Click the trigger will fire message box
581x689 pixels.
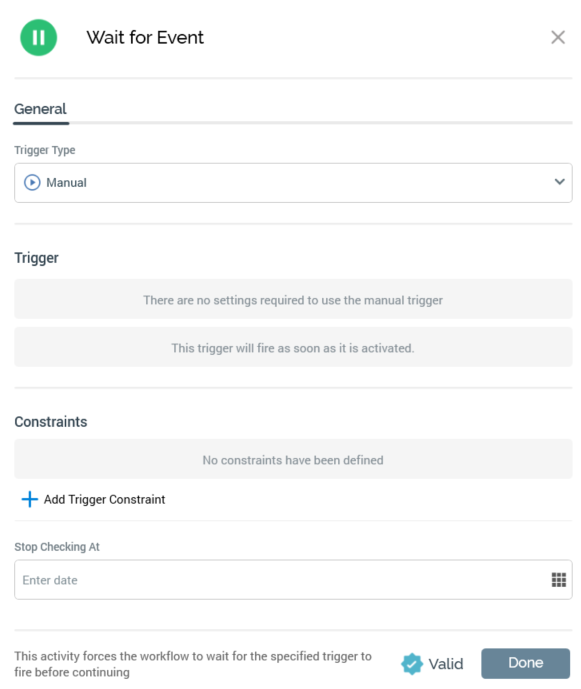pyautogui.click(x=293, y=347)
